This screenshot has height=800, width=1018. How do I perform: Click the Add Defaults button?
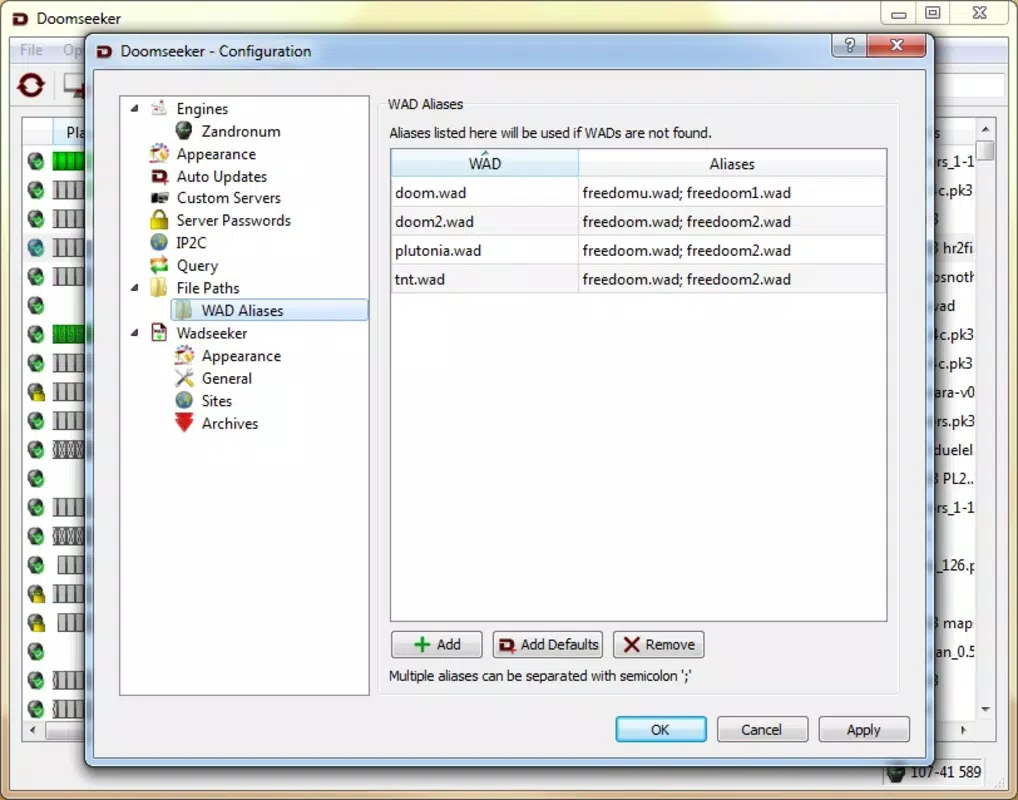tap(547, 644)
